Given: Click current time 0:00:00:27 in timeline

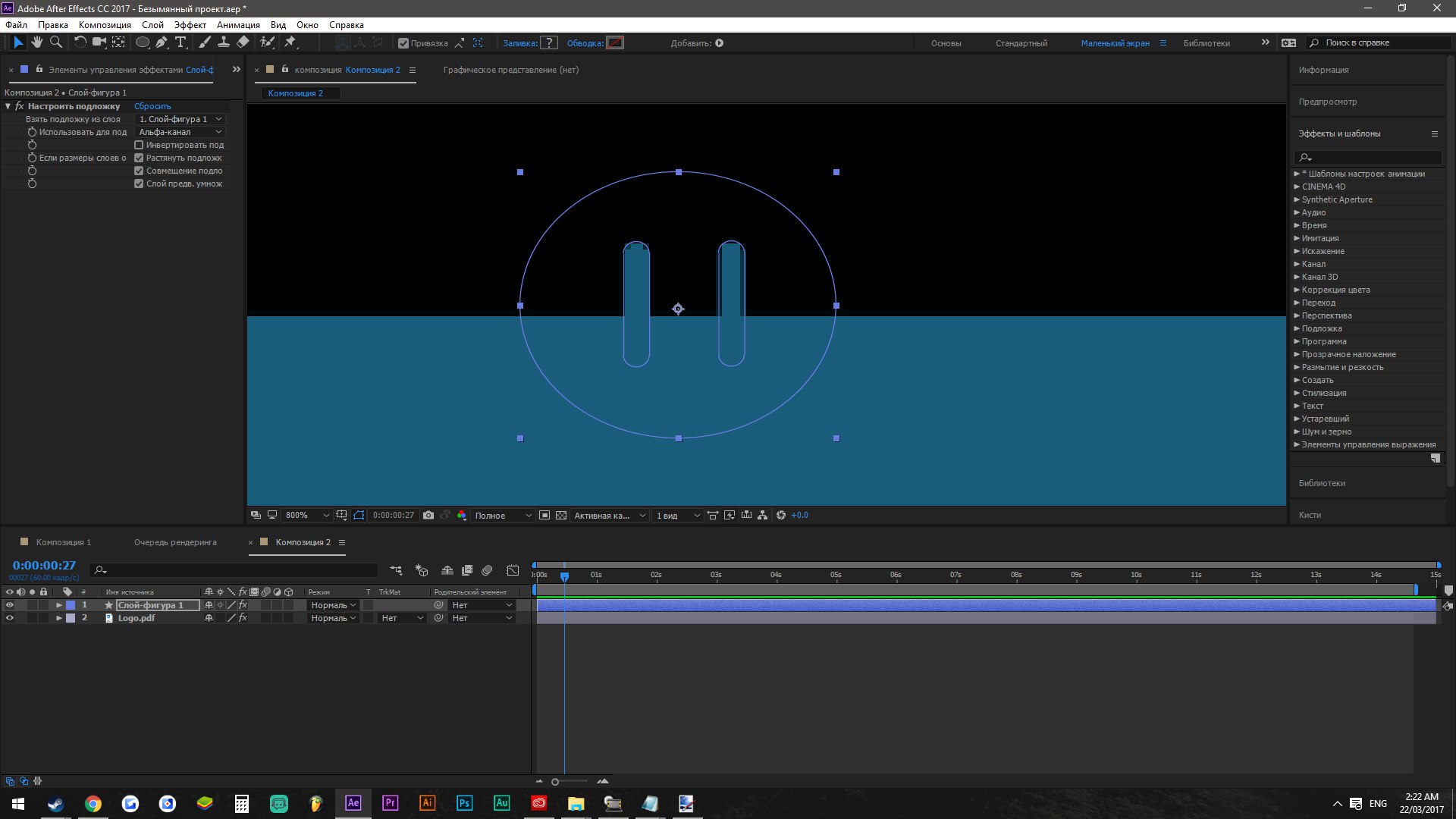Looking at the screenshot, I should pos(44,566).
